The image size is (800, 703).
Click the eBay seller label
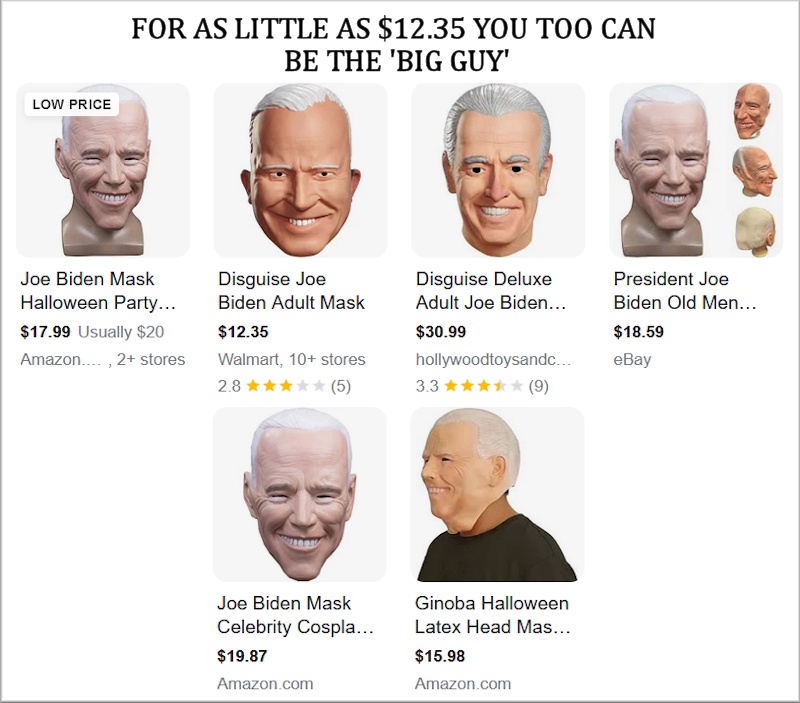coord(632,359)
